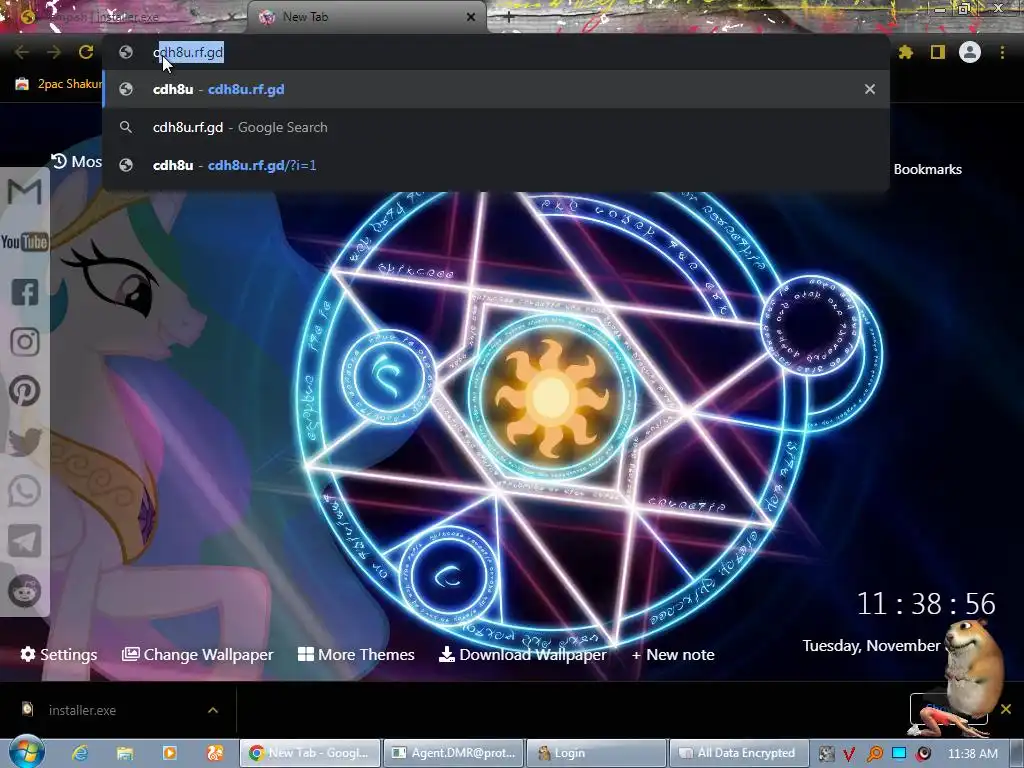Screen dimensions: 1024x768
Task: Open the Reddit sidebar shortcut
Action: (x=25, y=591)
